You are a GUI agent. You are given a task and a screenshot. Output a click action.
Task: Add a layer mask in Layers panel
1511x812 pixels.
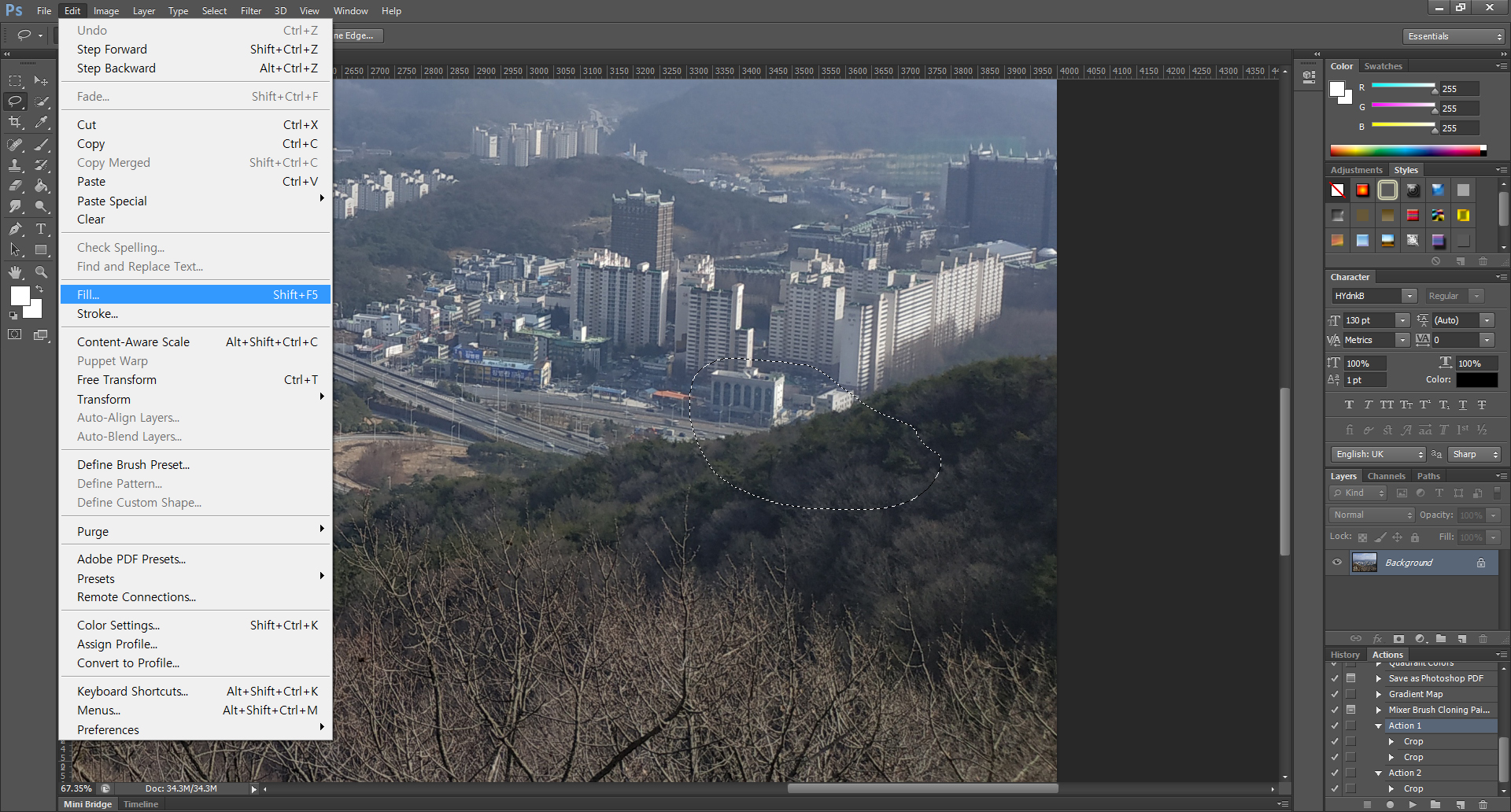[1398, 639]
